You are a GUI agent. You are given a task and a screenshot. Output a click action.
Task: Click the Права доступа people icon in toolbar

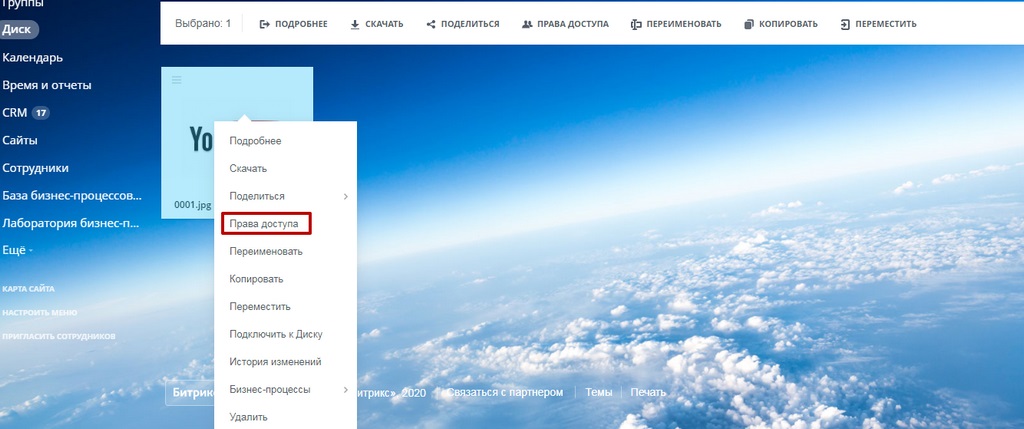click(x=528, y=24)
